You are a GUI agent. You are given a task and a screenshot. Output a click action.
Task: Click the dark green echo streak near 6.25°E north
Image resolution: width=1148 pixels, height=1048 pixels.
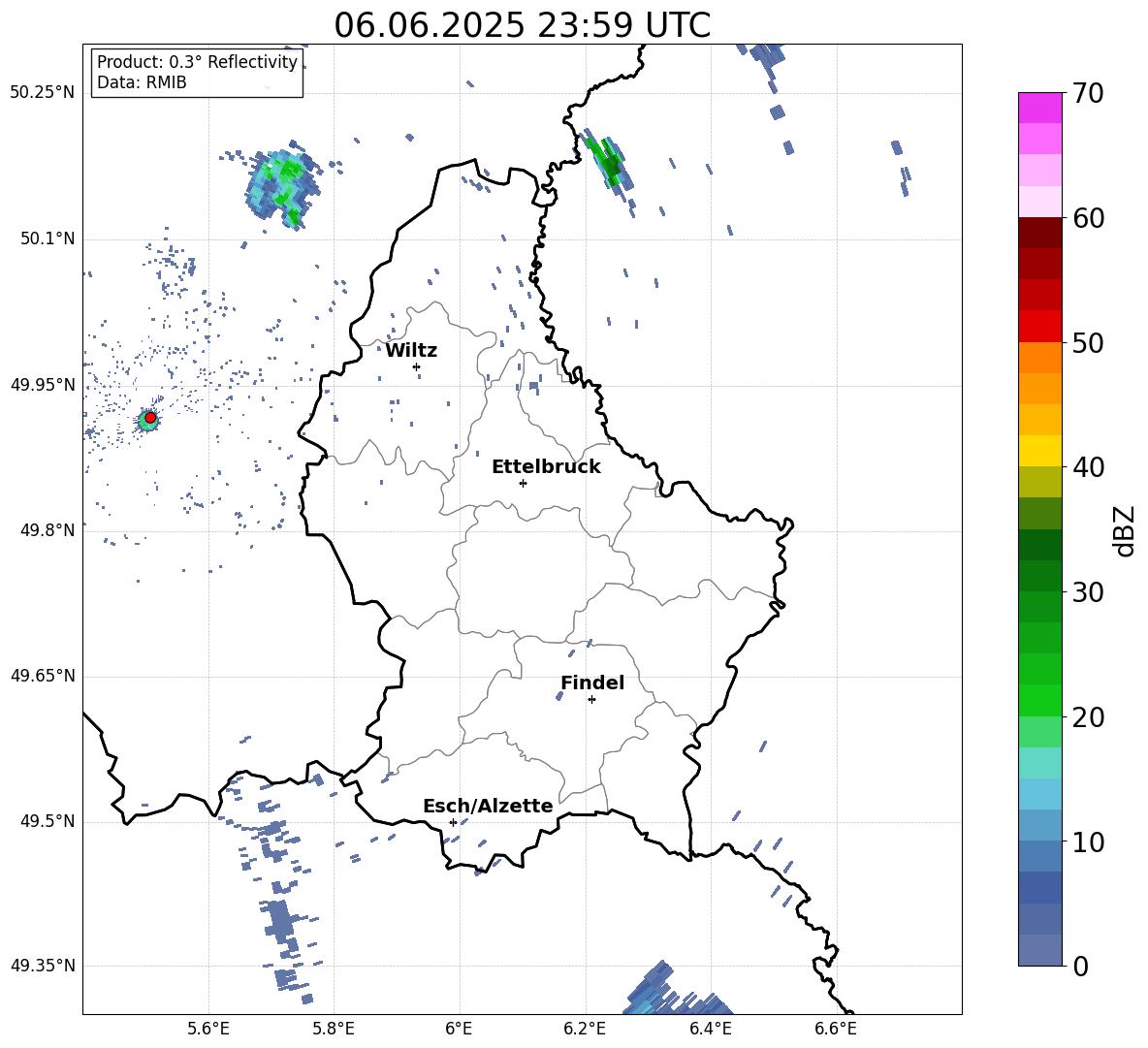click(x=606, y=163)
